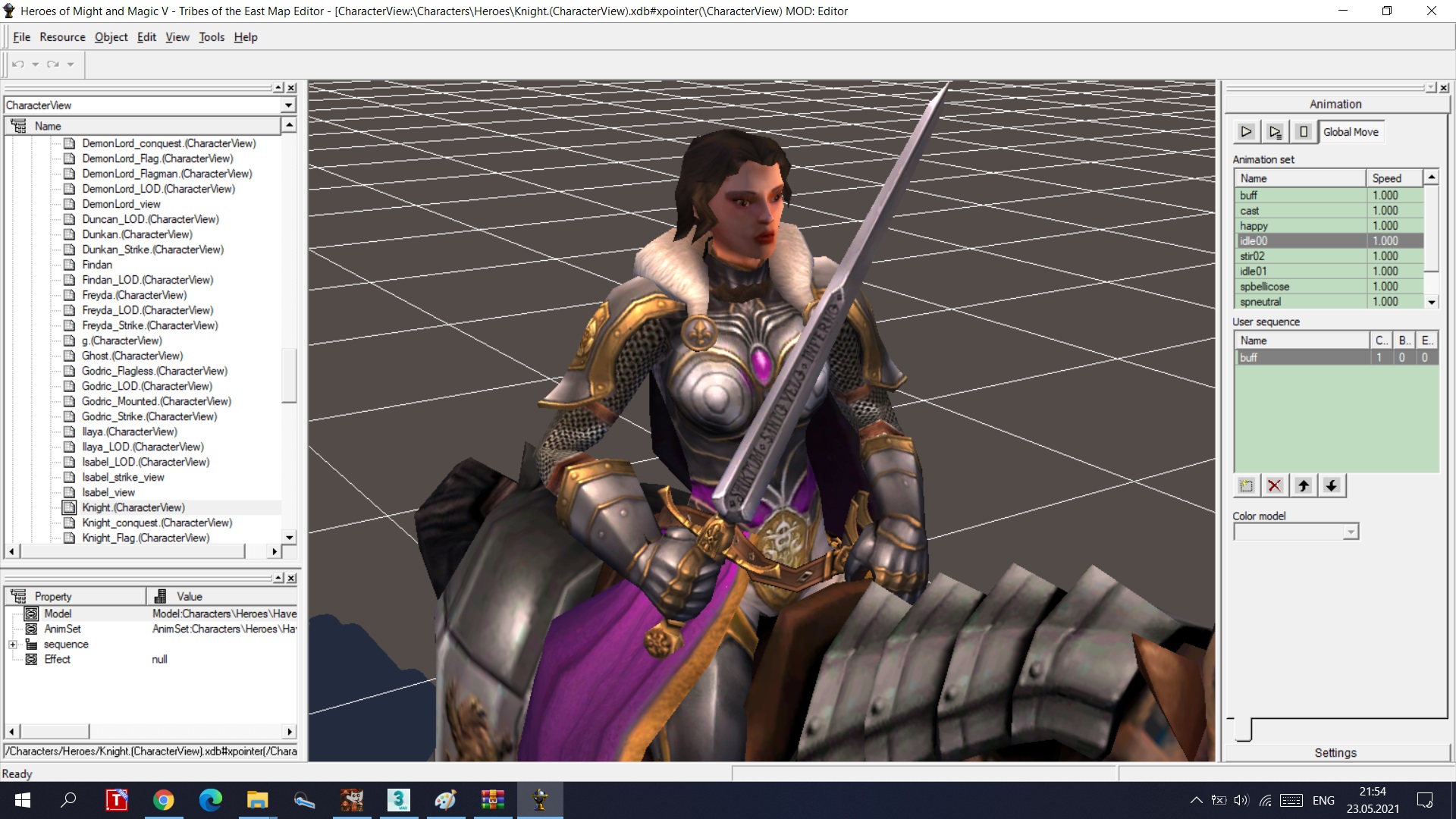Click the icon beside Dunkan.(CharacterView)
This screenshot has width=1456, height=819.
click(69, 234)
